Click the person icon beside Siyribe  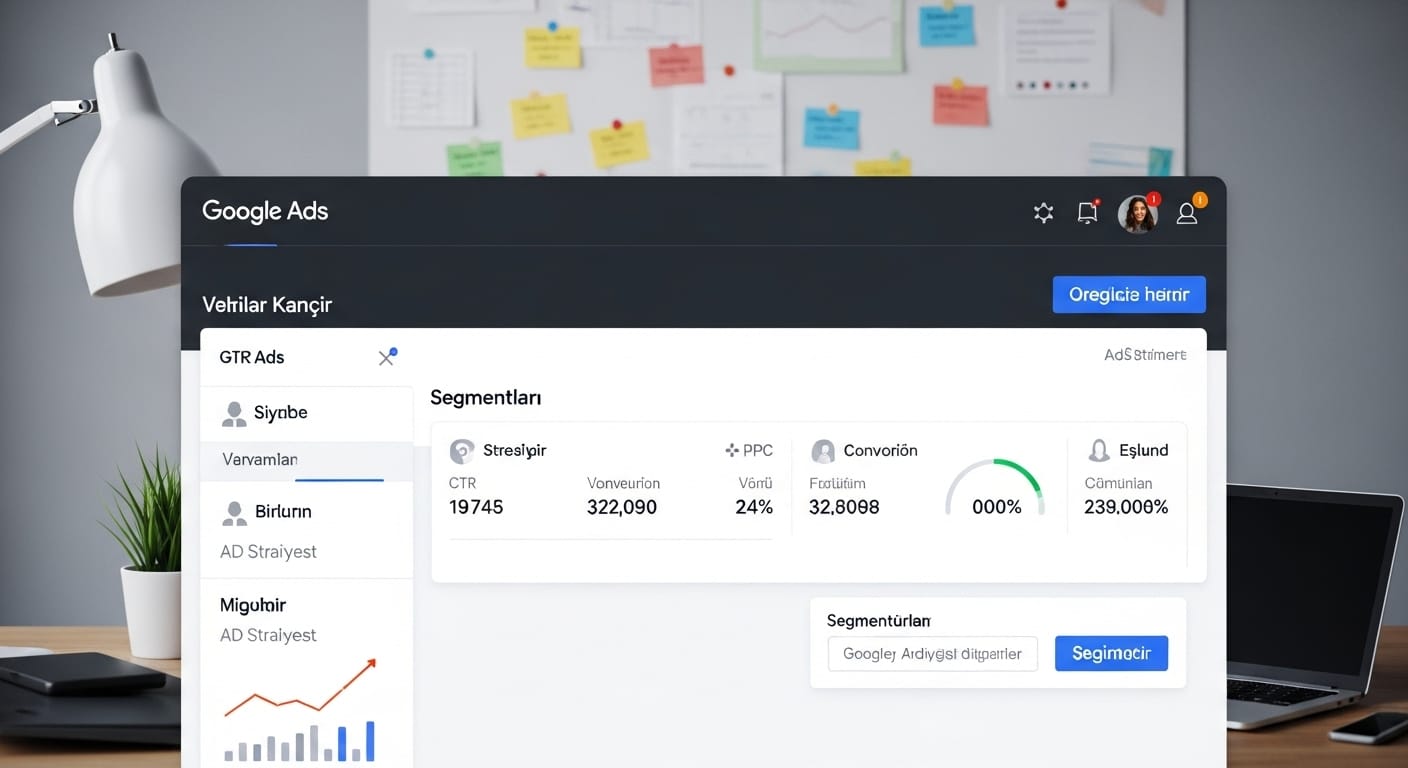(234, 413)
